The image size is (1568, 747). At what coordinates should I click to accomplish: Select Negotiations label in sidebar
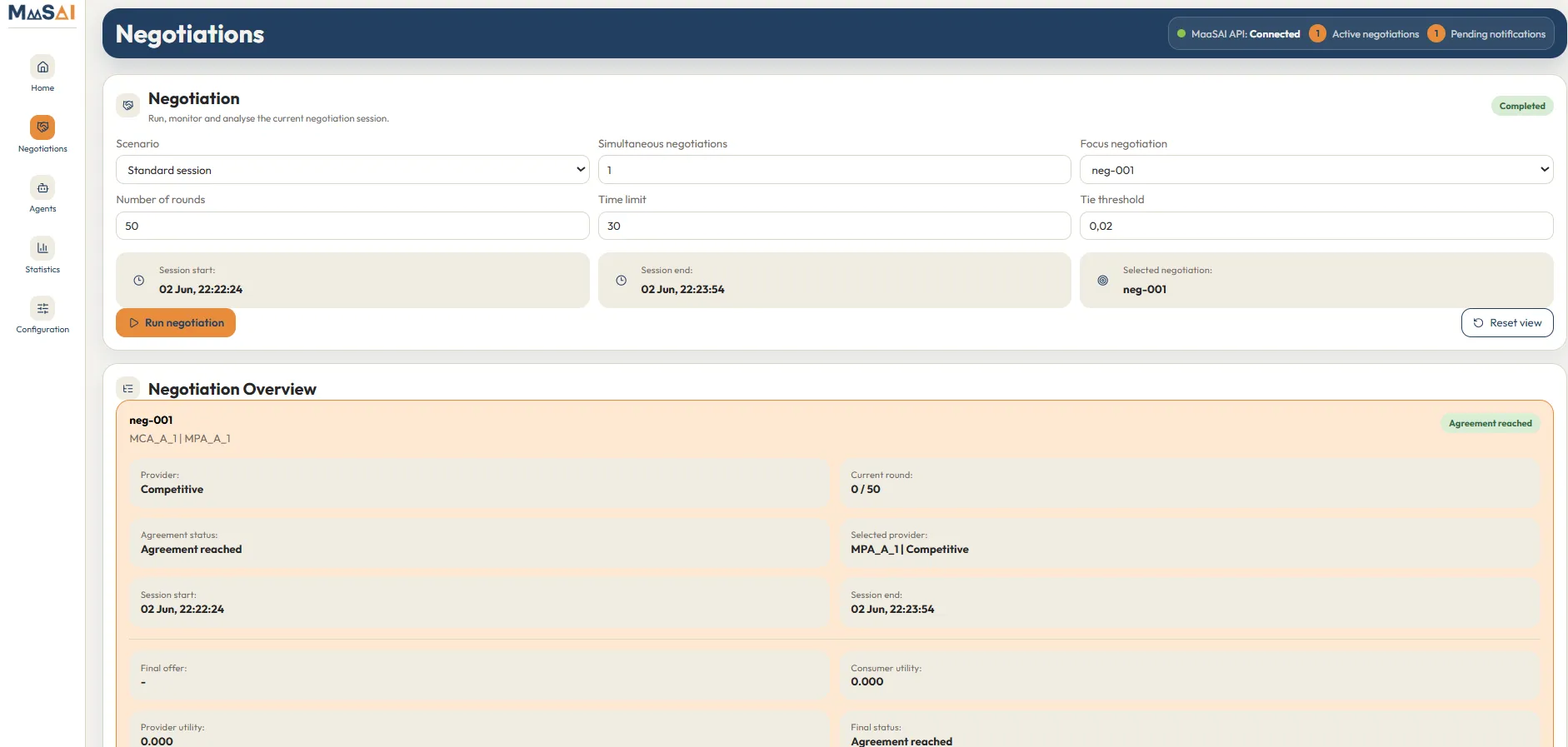(x=42, y=149)
